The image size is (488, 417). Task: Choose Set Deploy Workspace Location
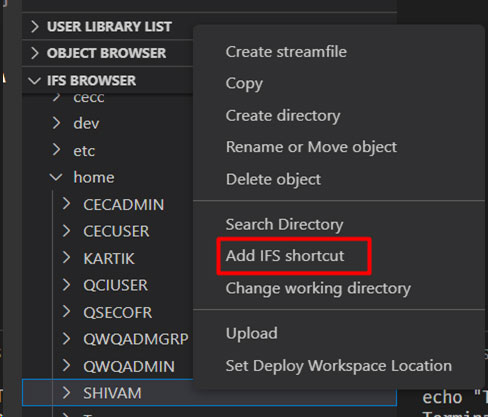point(338,366)
